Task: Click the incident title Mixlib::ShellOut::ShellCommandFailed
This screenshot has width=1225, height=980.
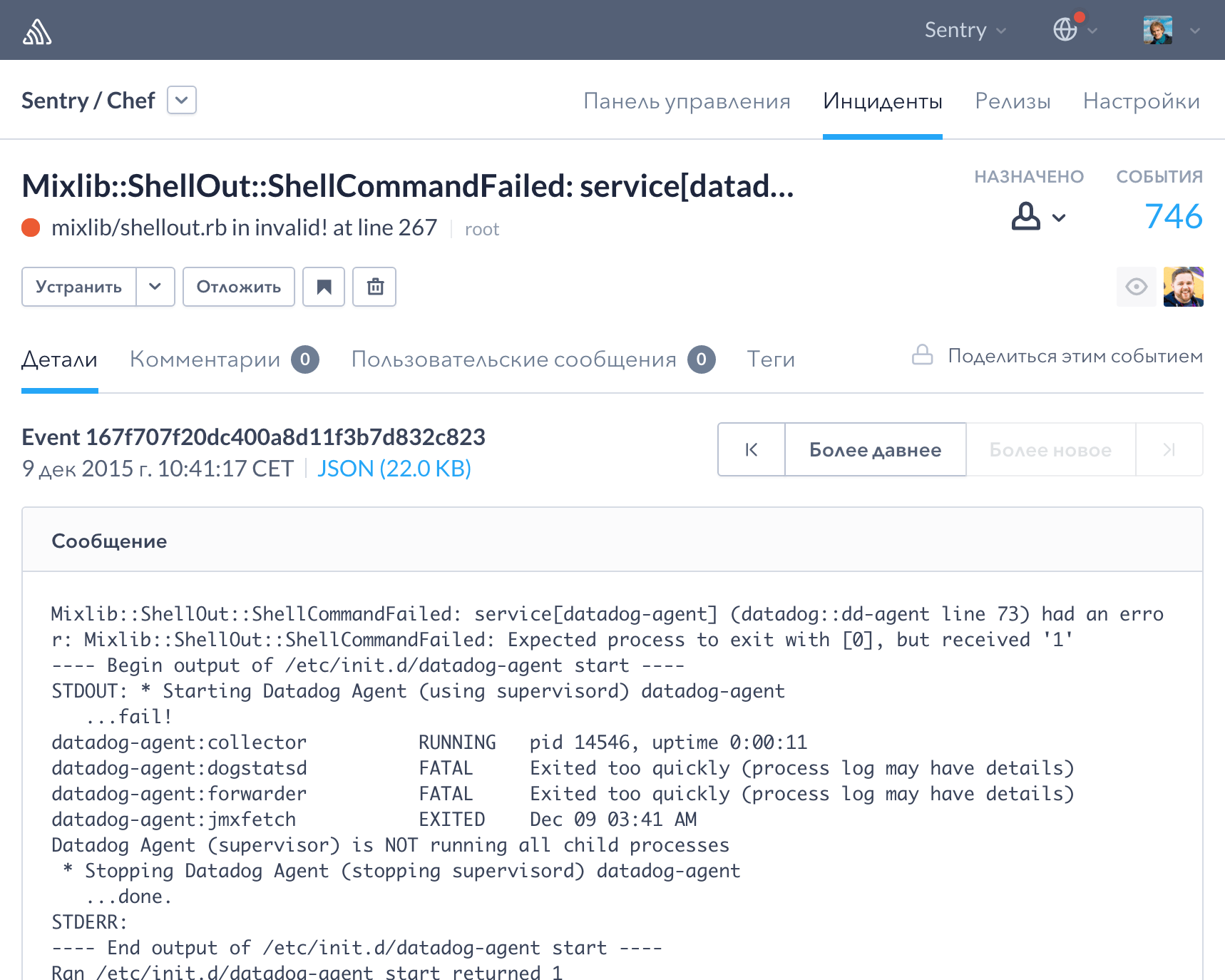Action: point(408,186)
